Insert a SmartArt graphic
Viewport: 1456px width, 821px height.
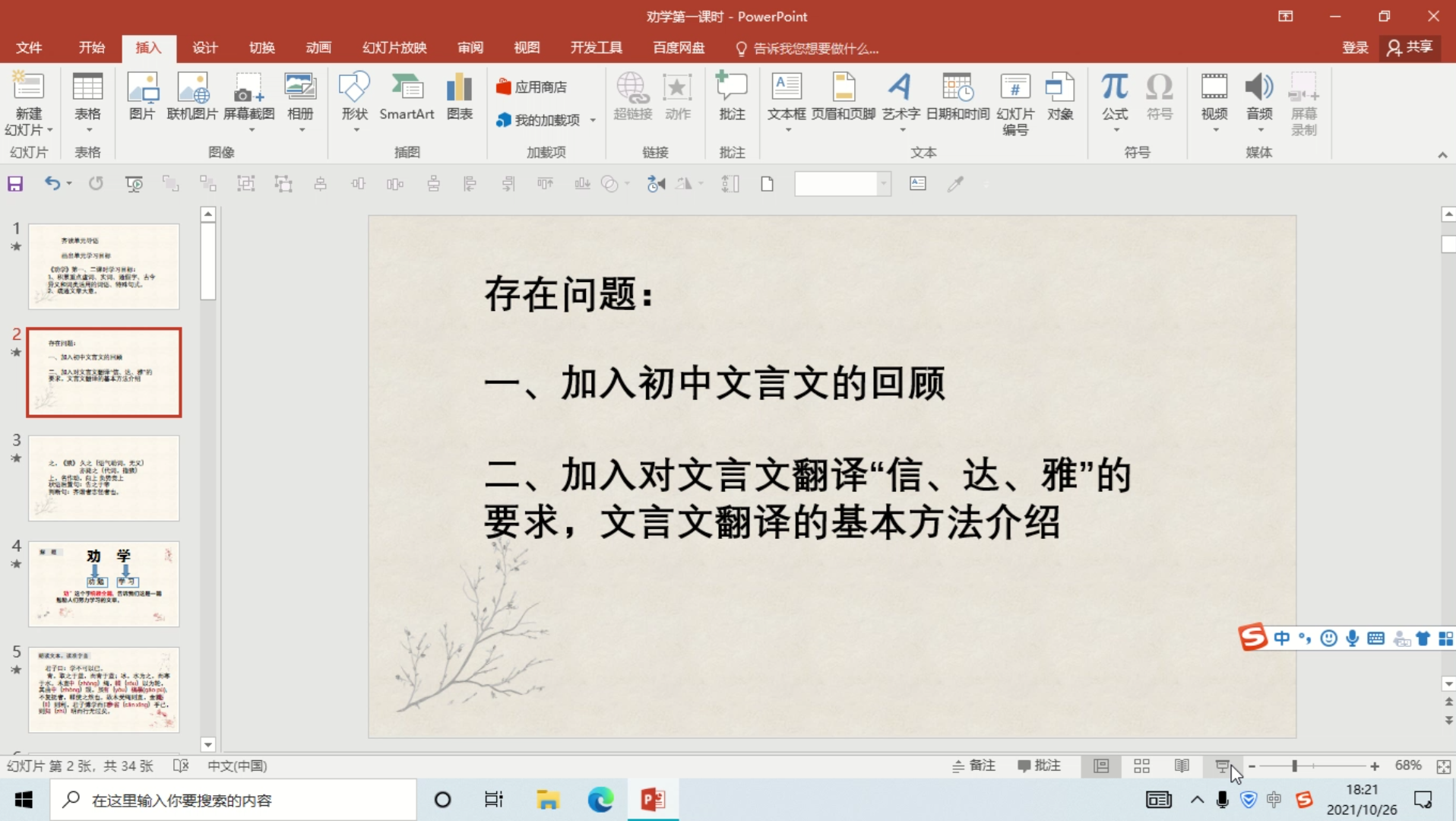coord(407,99)
